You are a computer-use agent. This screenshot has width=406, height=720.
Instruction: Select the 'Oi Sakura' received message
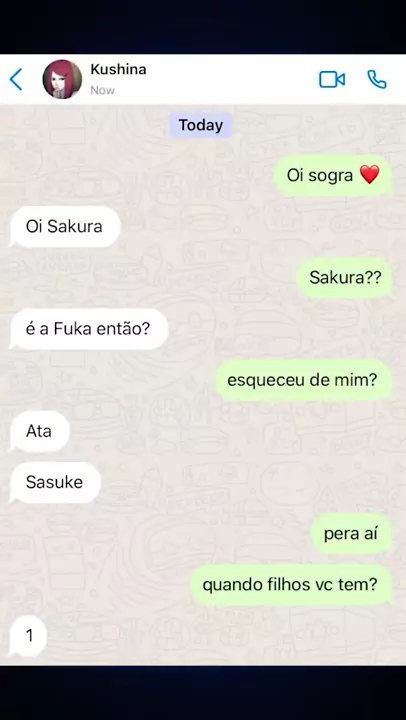(x=65, y=226)
